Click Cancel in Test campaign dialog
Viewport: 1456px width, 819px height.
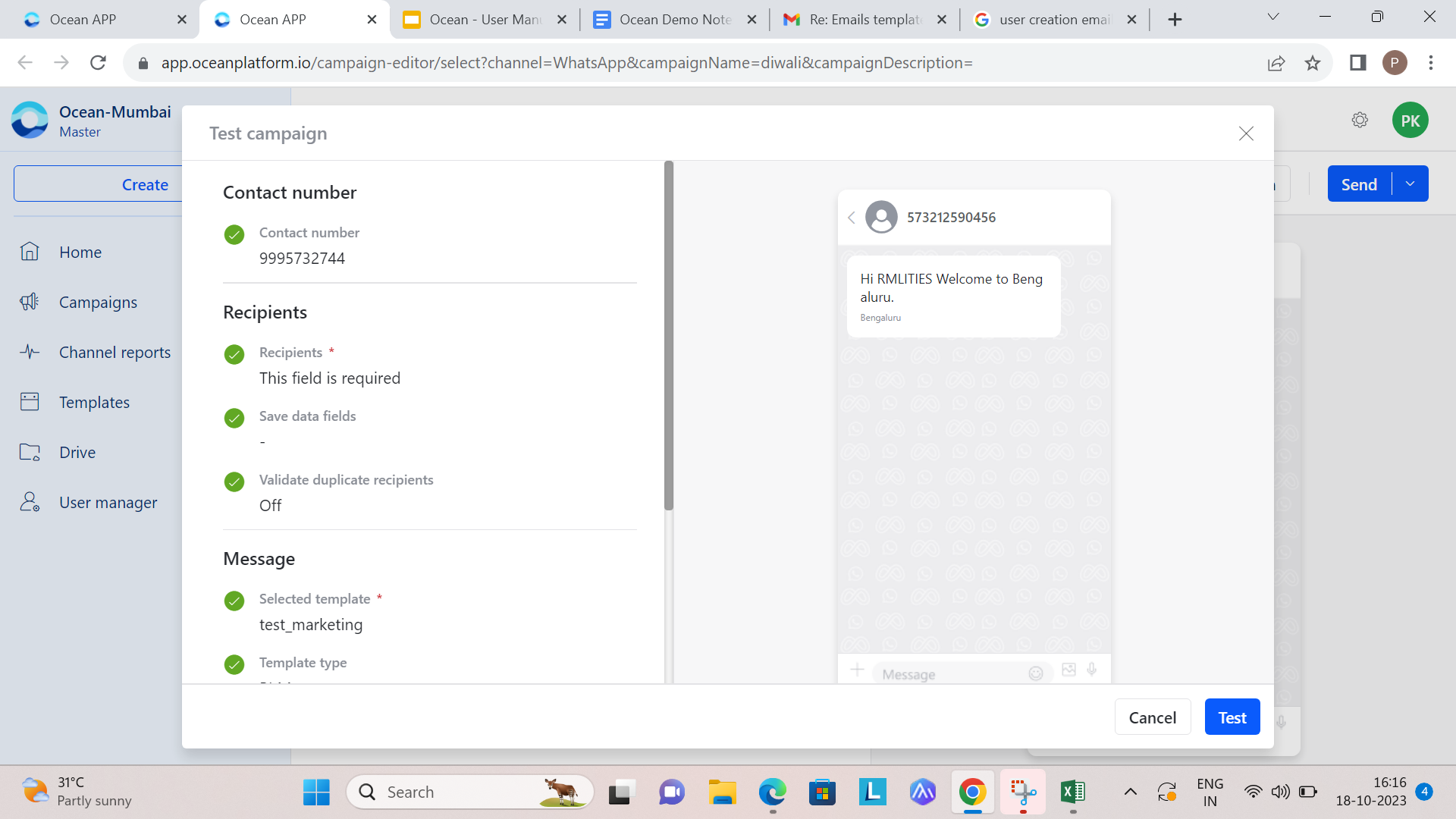[x=1153, y=717]
